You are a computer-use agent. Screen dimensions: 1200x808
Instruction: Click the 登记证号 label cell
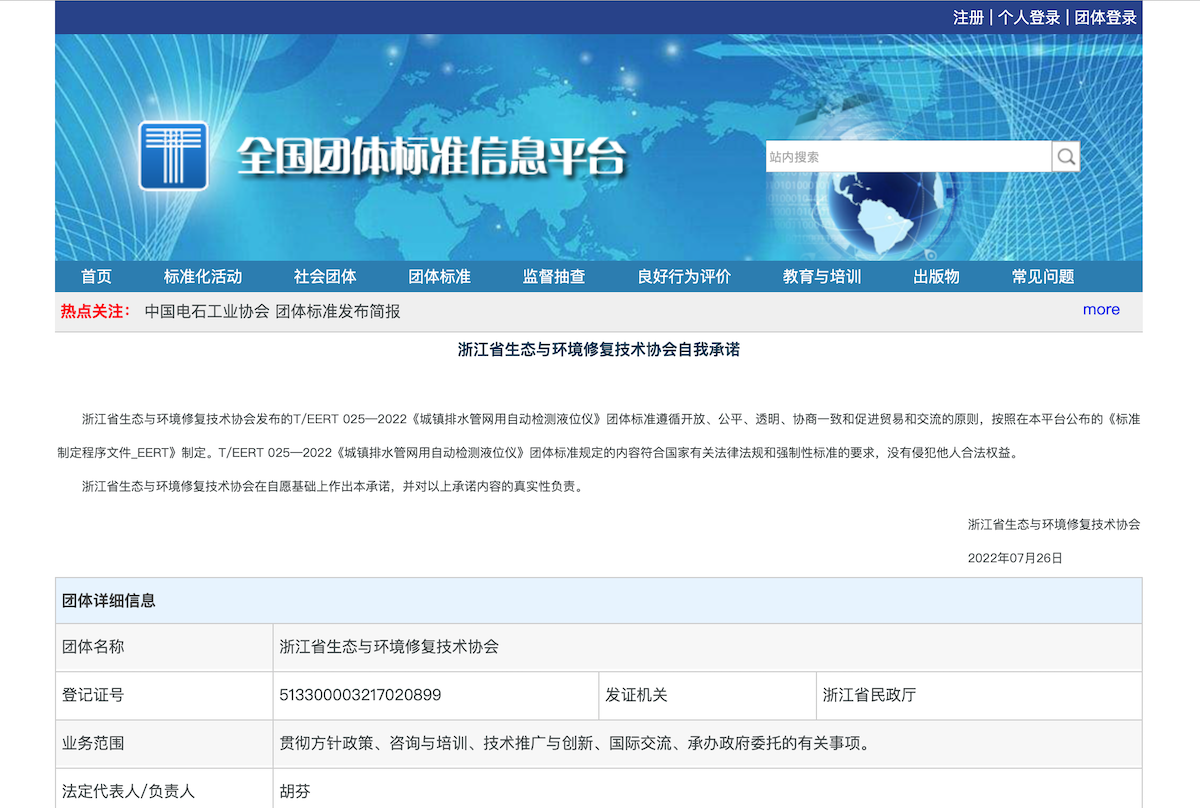click(164, 695)
